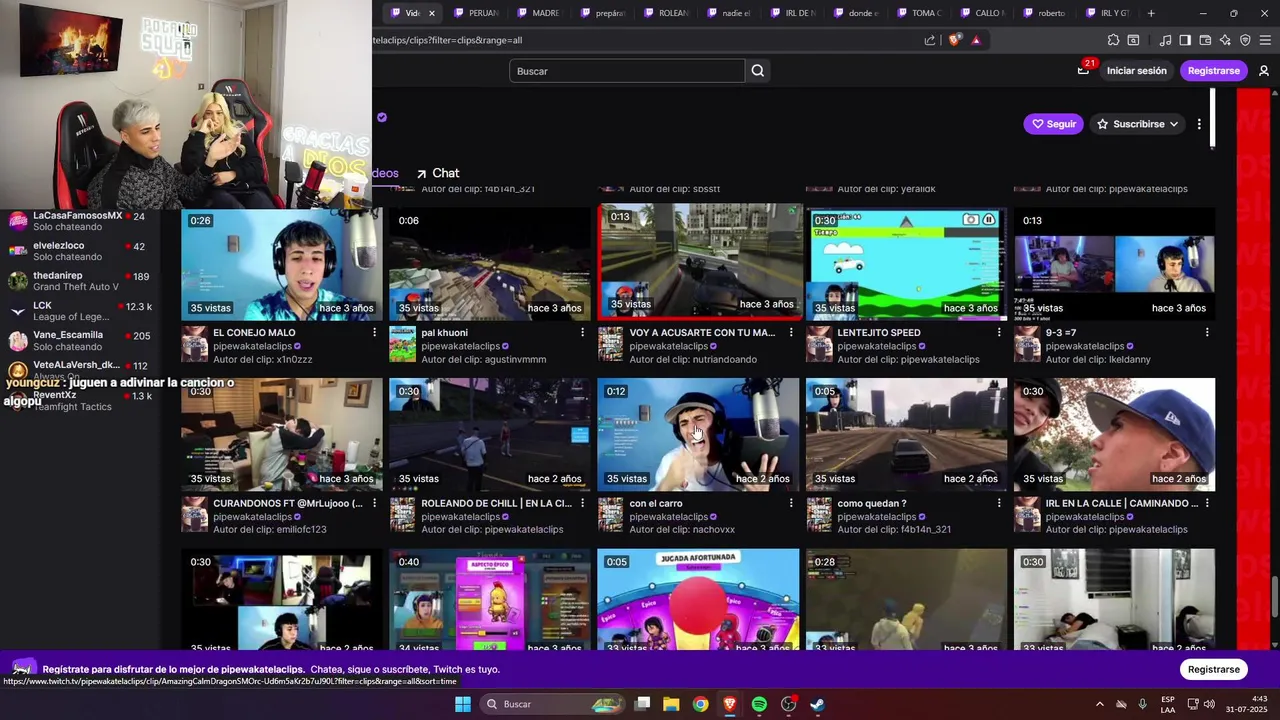Show hidden system tray icons chevron
This screenshot has height=720, width=1280.
[1100, 704]
